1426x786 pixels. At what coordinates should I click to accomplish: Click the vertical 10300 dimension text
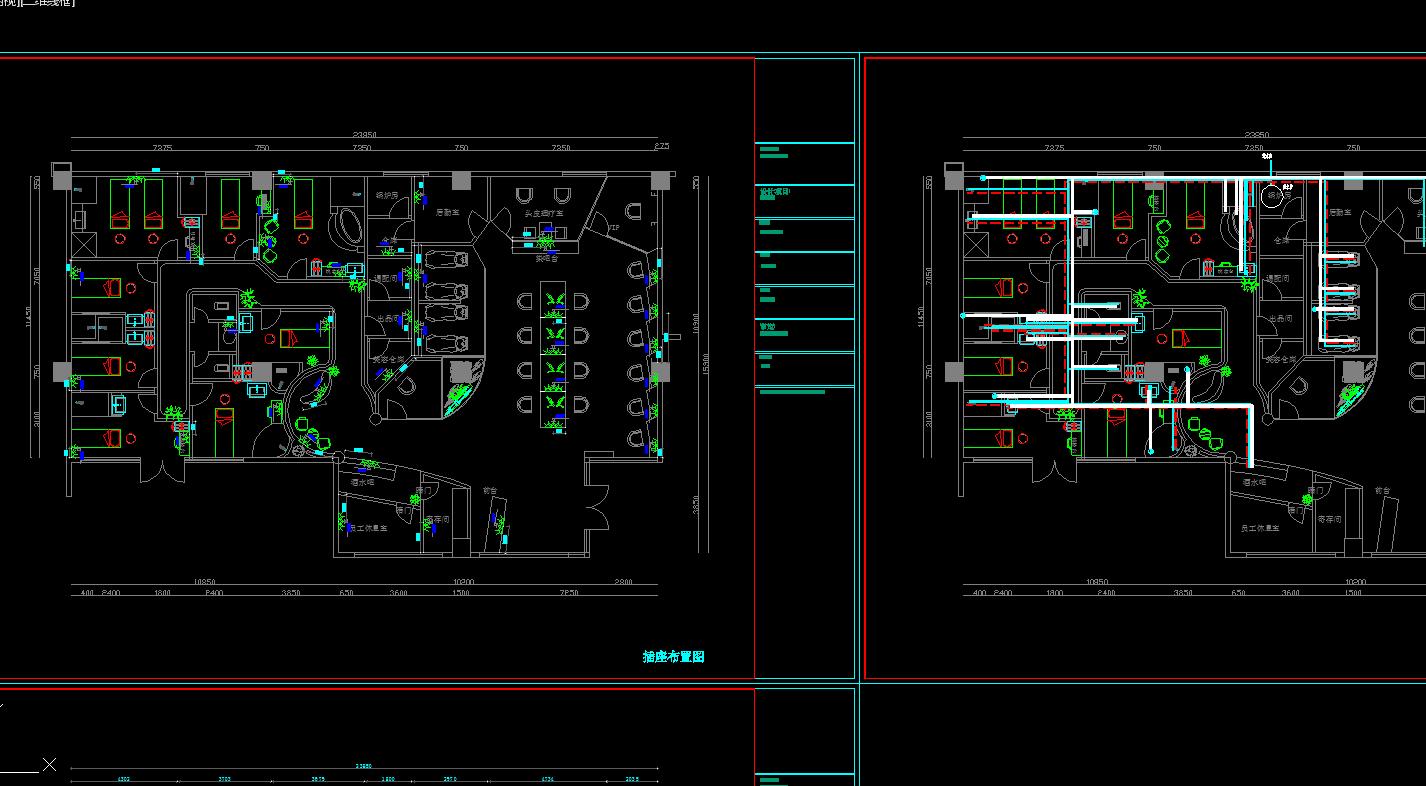[694, 323]
